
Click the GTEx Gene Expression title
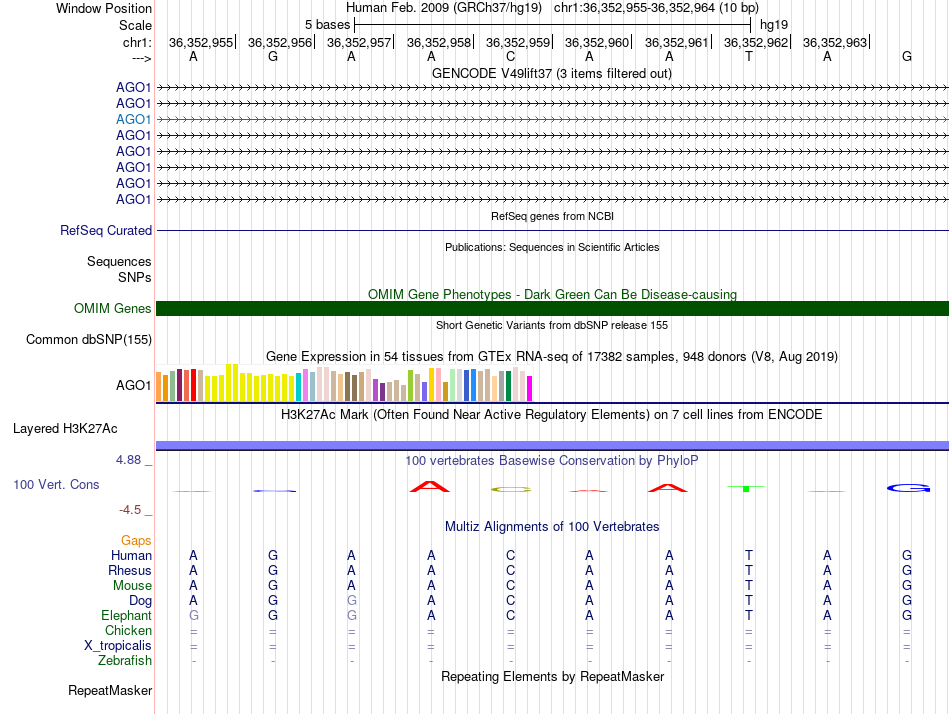click(552, 356)
